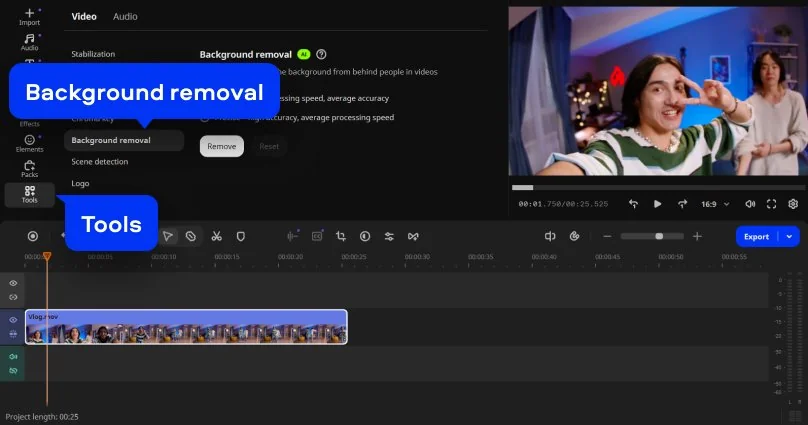Click the record button in timeline toolbar
The height and width of the screenshot is (425, 808).
33,236
